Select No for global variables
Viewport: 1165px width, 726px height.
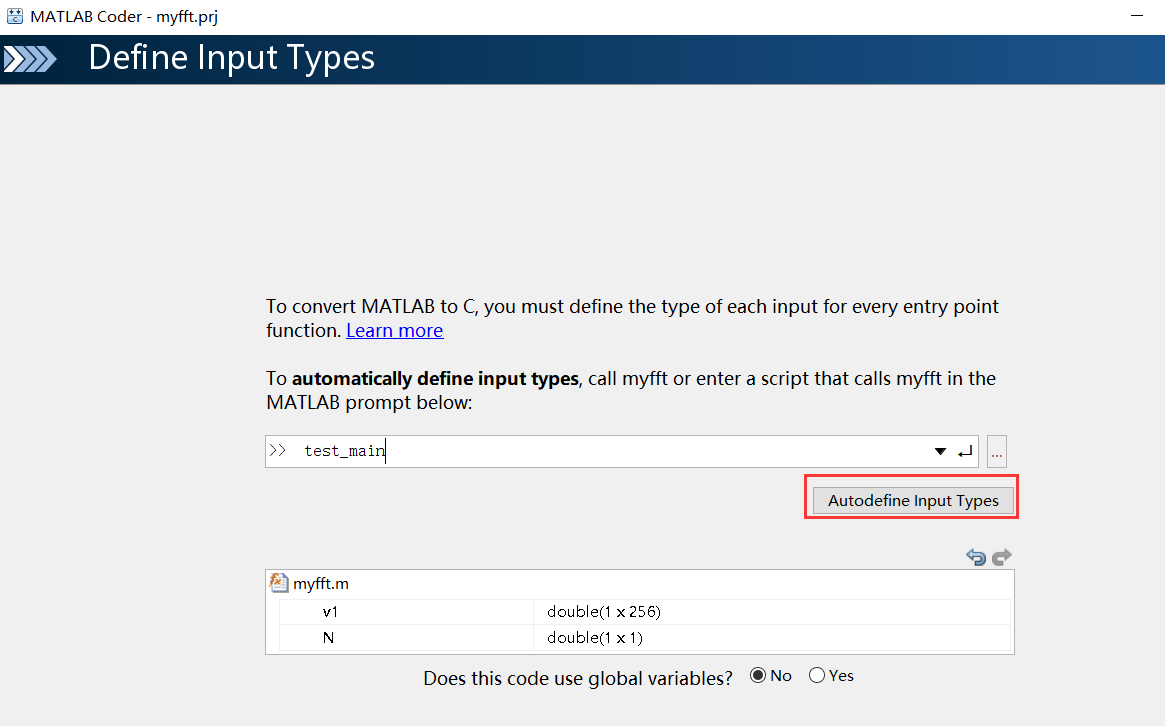tap(758, 676)
